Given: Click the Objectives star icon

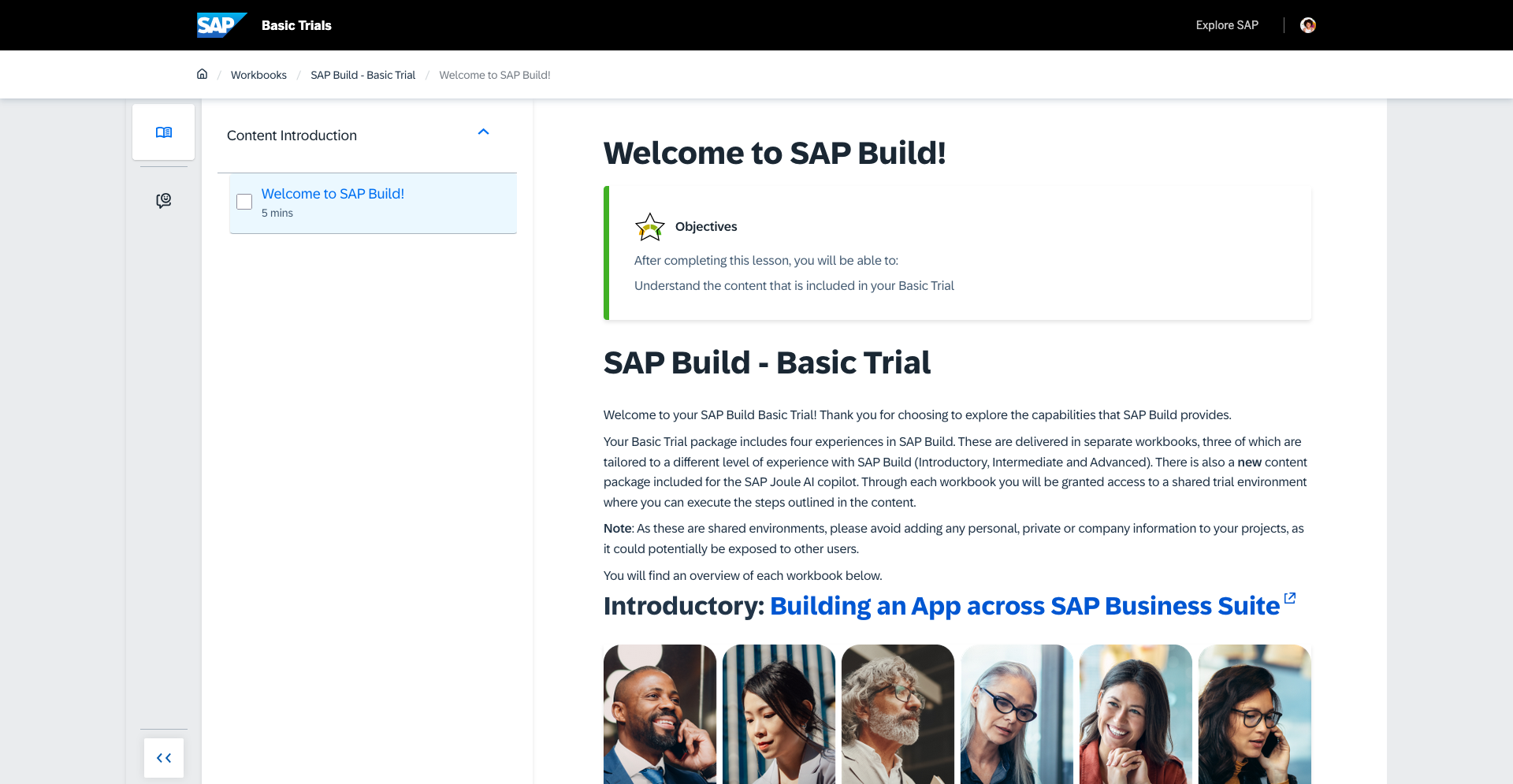Looking at the screenshot, I should (x=650, y=227).
